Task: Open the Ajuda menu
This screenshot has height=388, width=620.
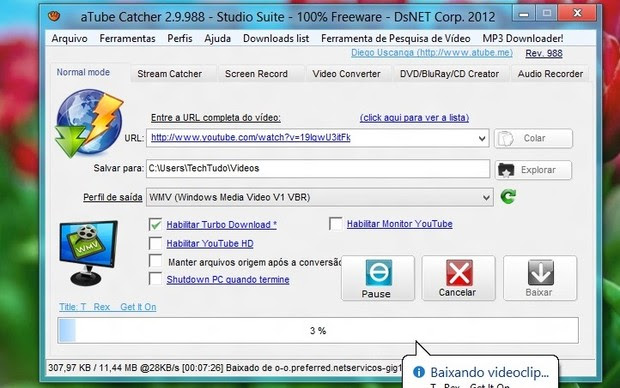Action: click(217, 38)
